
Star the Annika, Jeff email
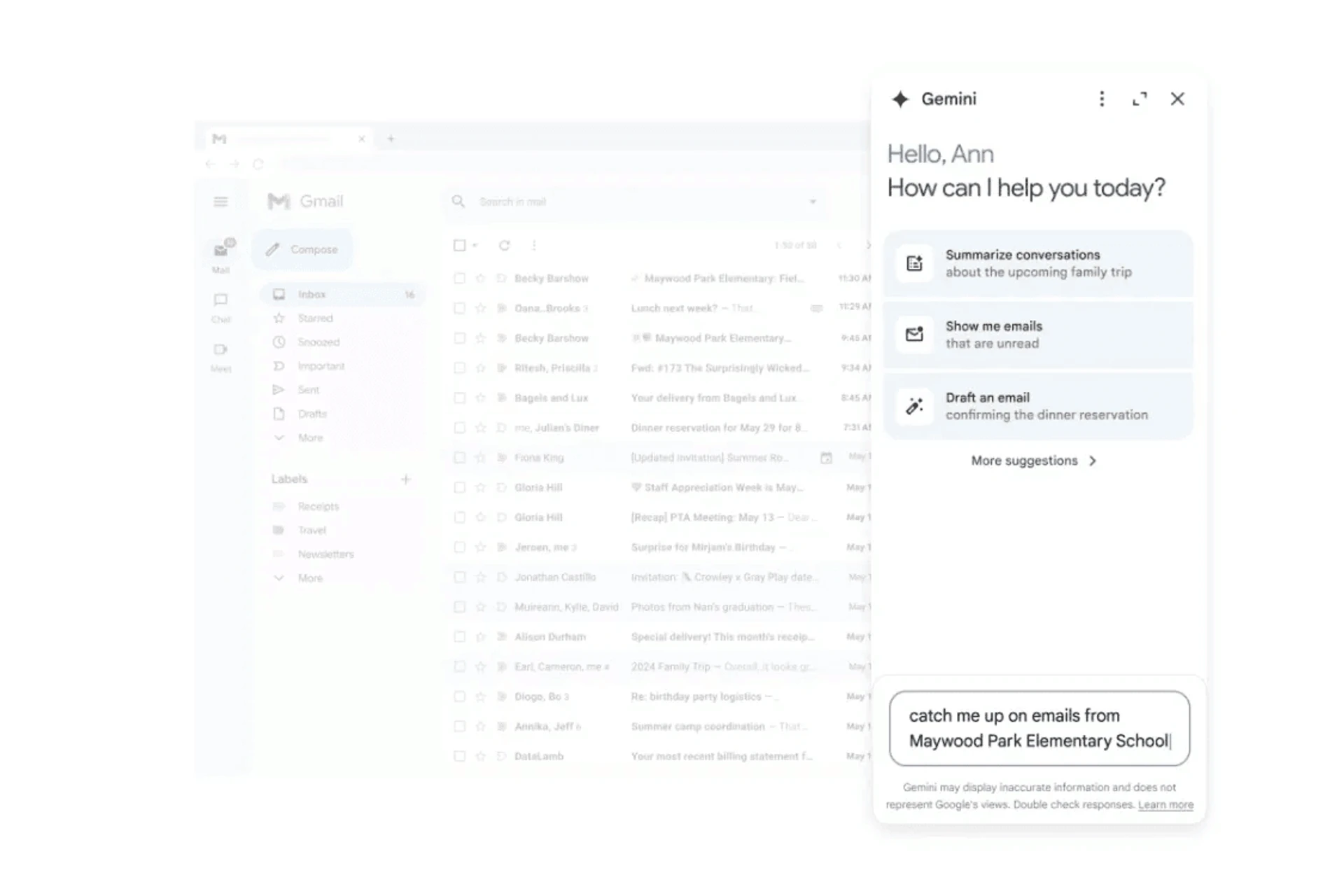pyautogui.click(x=480, y=726)
